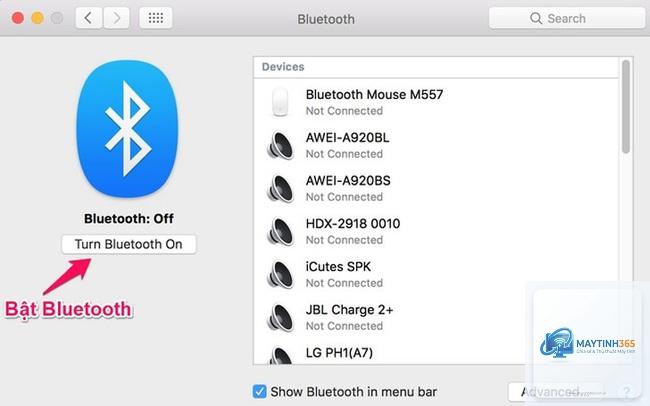The width and height of the screenshot is (650, 406).
Task: Click the Turn Bluetooth On button
Action: pyautogui.click(x=129, y=244)
